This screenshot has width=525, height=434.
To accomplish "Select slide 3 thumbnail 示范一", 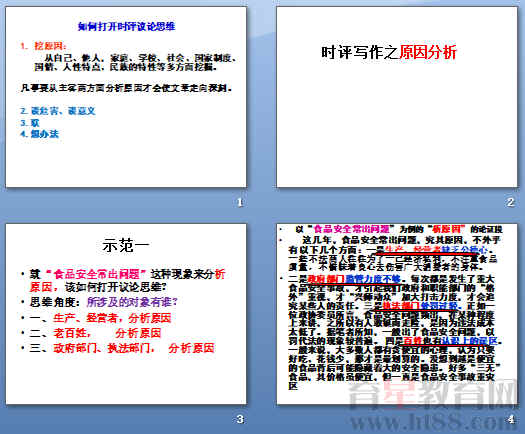I will point(126,314).
